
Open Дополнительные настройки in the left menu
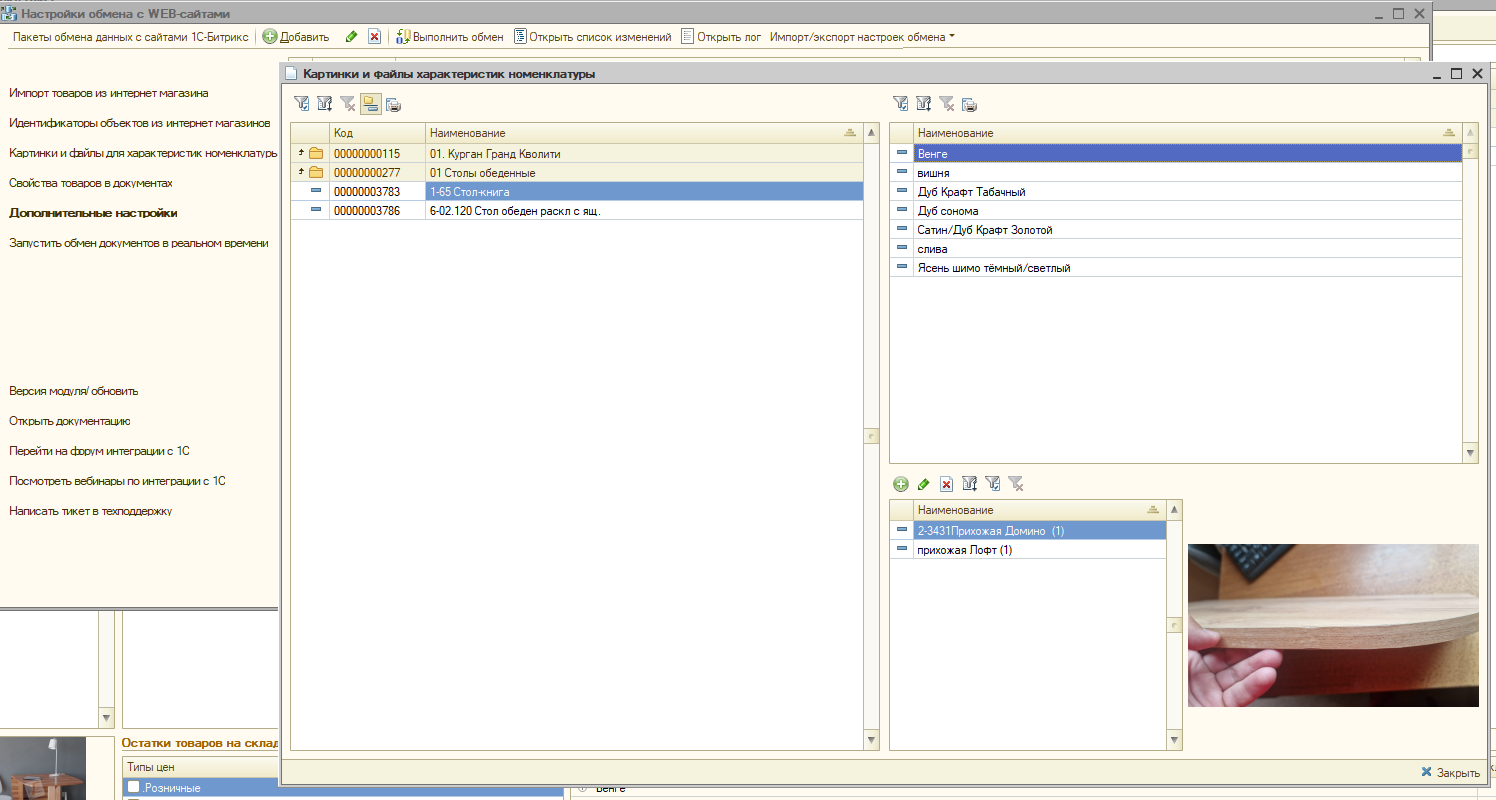93,213
